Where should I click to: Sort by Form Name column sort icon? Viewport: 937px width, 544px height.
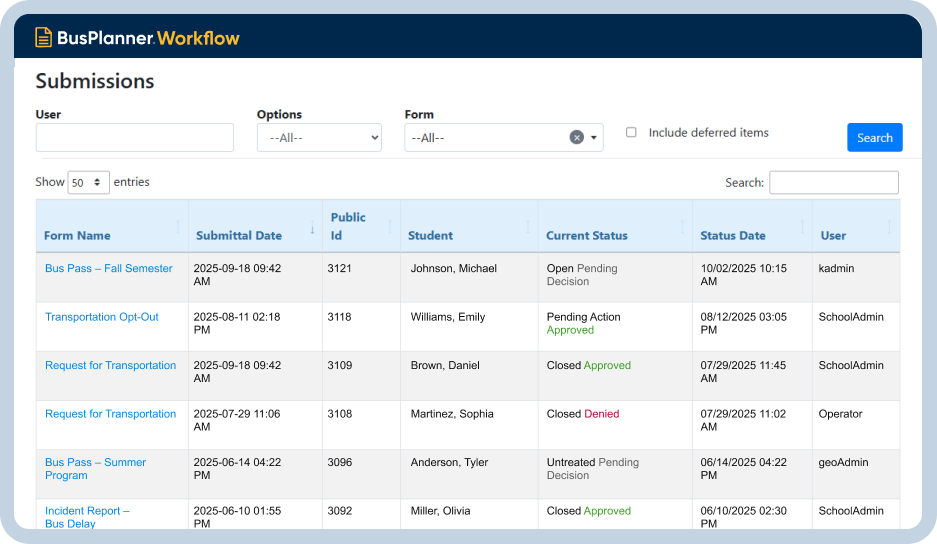(178, 227)
